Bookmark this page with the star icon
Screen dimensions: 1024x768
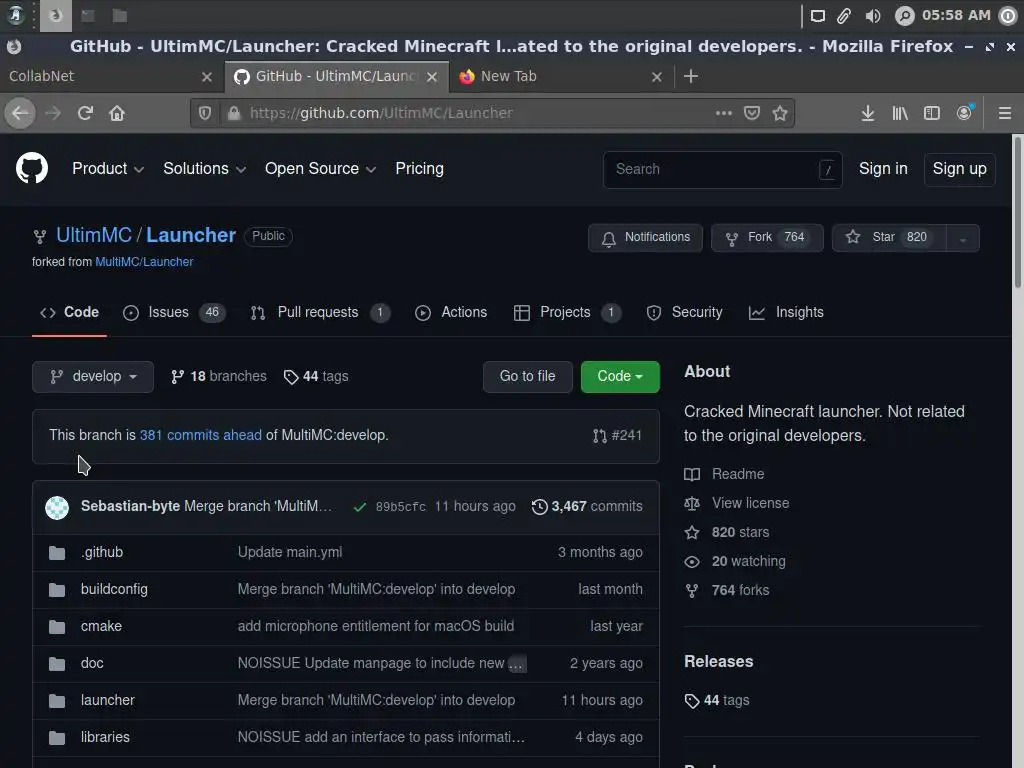[x=780, y=113]
